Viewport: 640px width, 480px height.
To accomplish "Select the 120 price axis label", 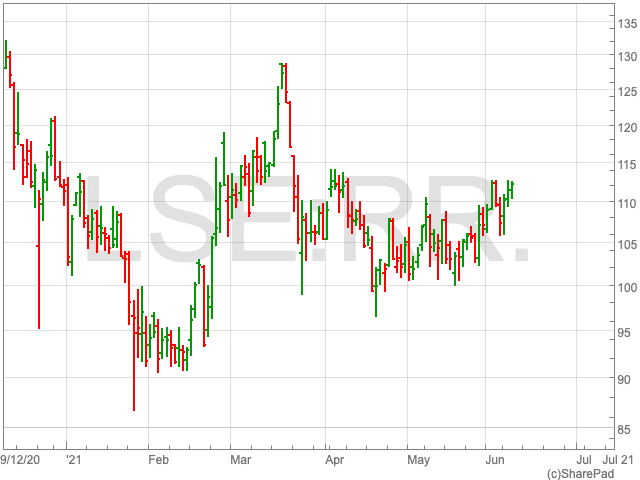I will [x=626, y=128].
